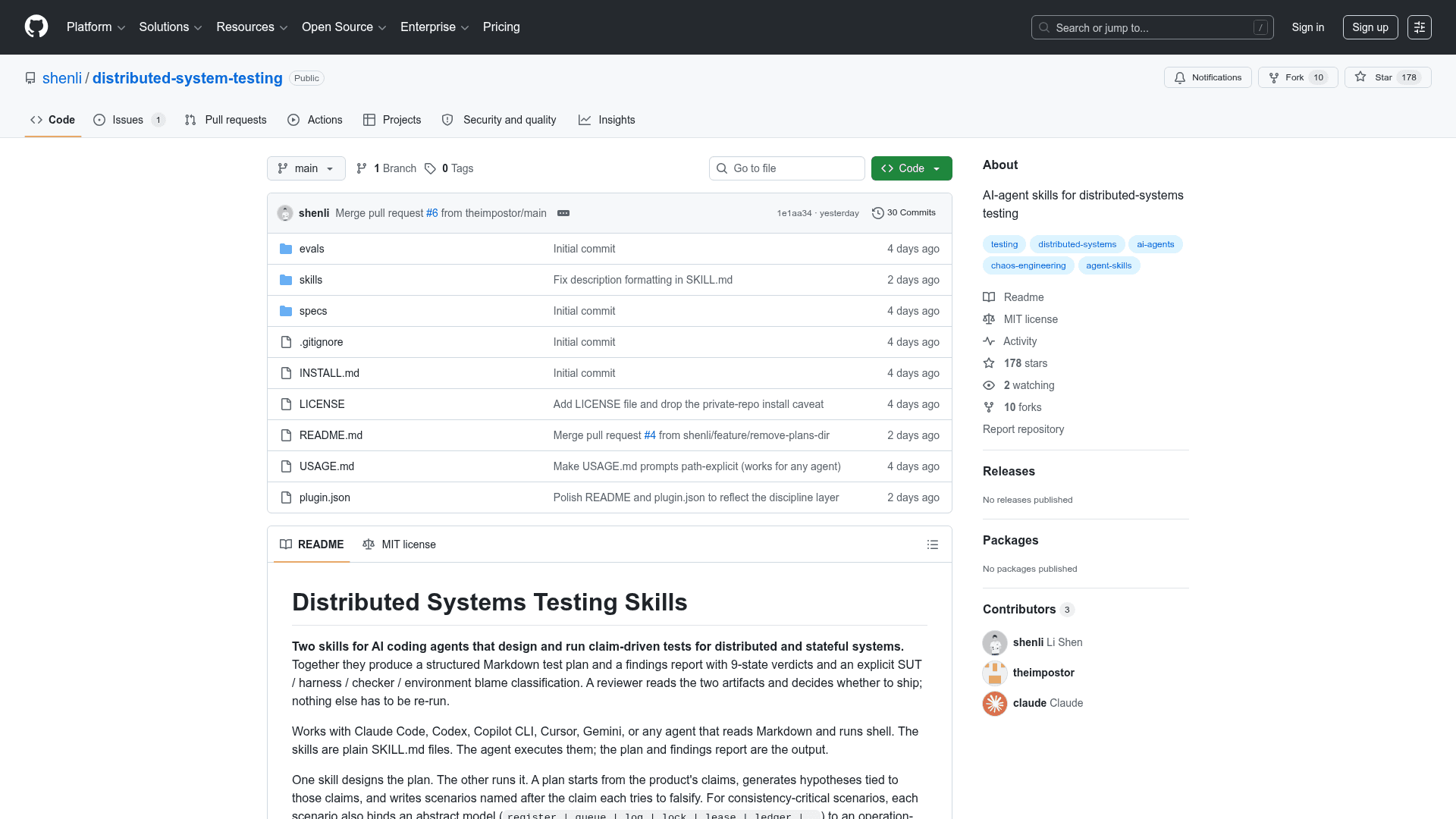The height and width of the screenshot is (819, 1456).
Task: Click the specs folder icon
Action: coord(286,311)
